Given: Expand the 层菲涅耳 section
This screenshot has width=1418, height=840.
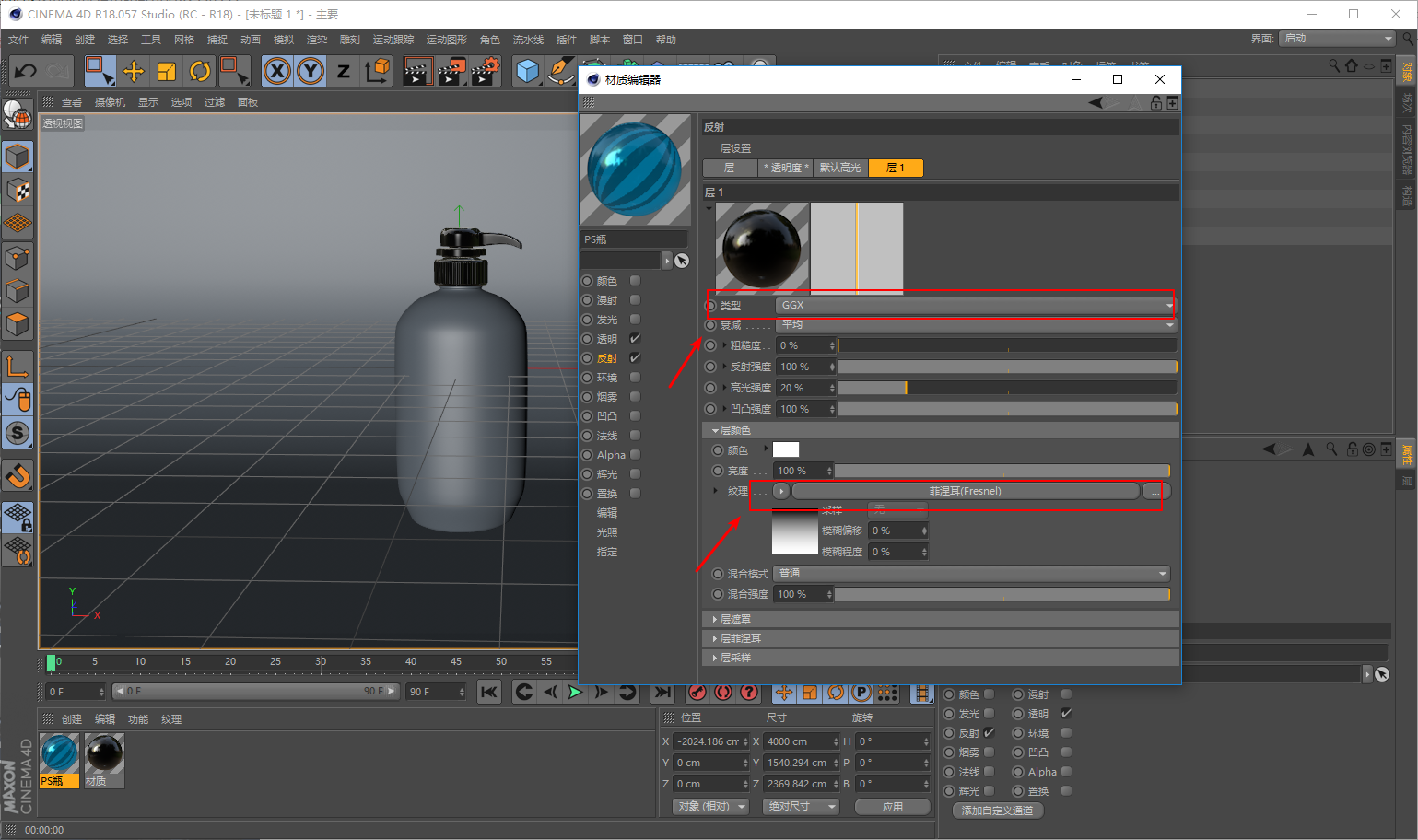Looking at the screenshot, I should [x=940, y=638].
